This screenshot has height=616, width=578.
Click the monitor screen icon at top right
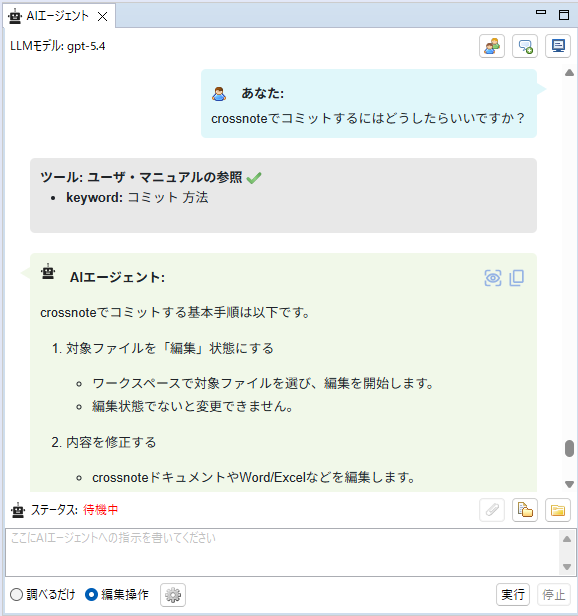(558, 46)
